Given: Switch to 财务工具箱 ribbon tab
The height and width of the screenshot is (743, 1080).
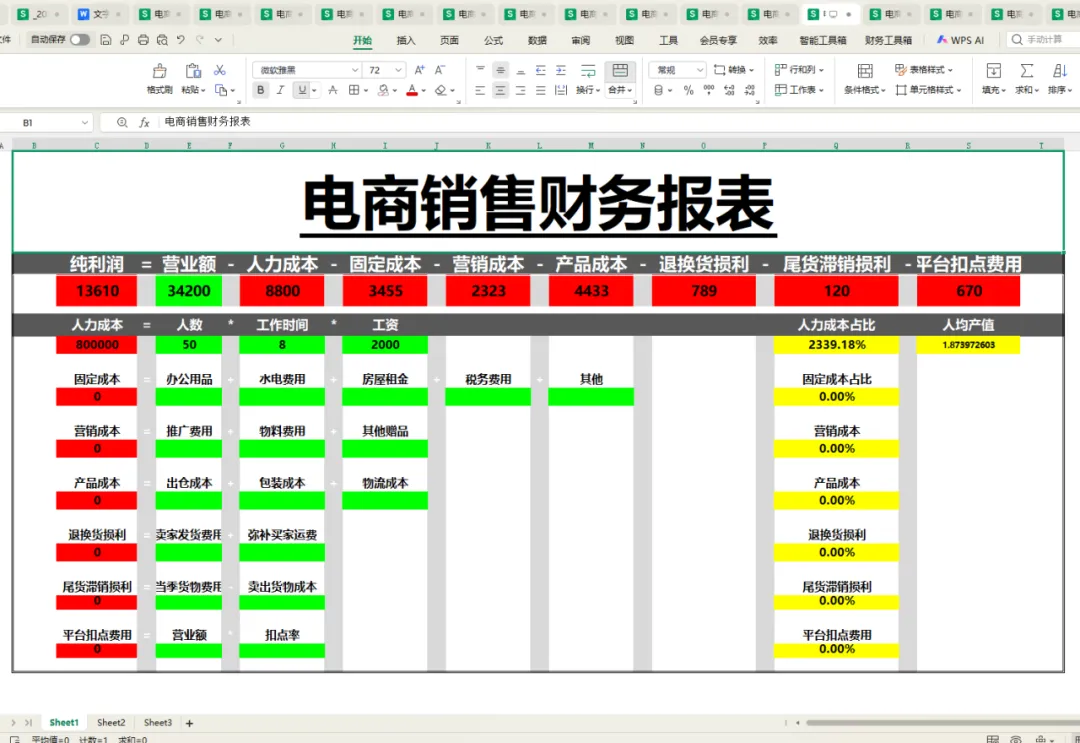Looking at the screenshot, I should [x=889, y=41].
